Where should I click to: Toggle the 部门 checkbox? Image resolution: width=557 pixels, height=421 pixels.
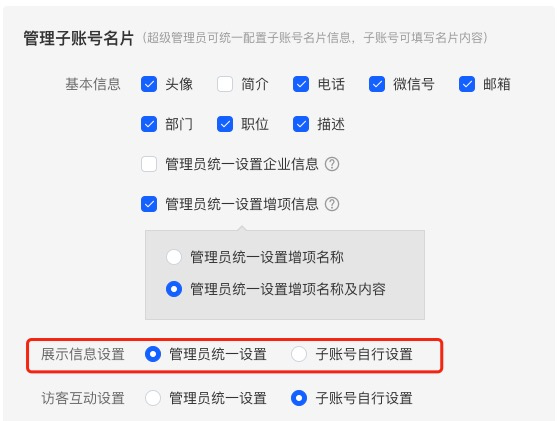(149, 124)
